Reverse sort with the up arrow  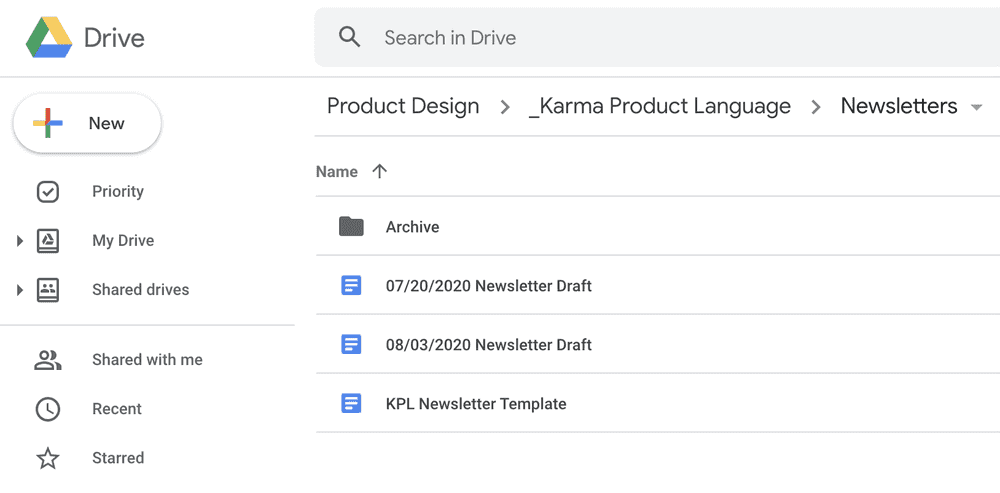click(379, 171)
